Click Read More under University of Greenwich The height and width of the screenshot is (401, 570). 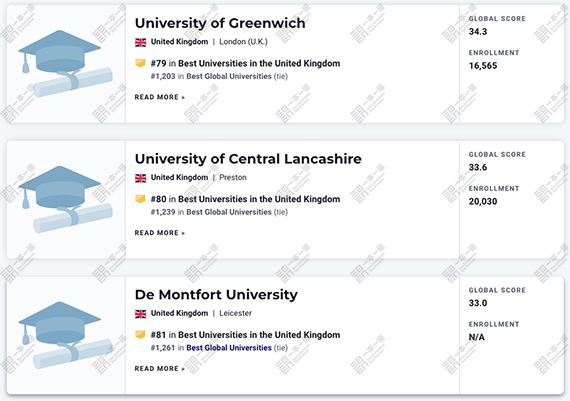tap(160, 97)
